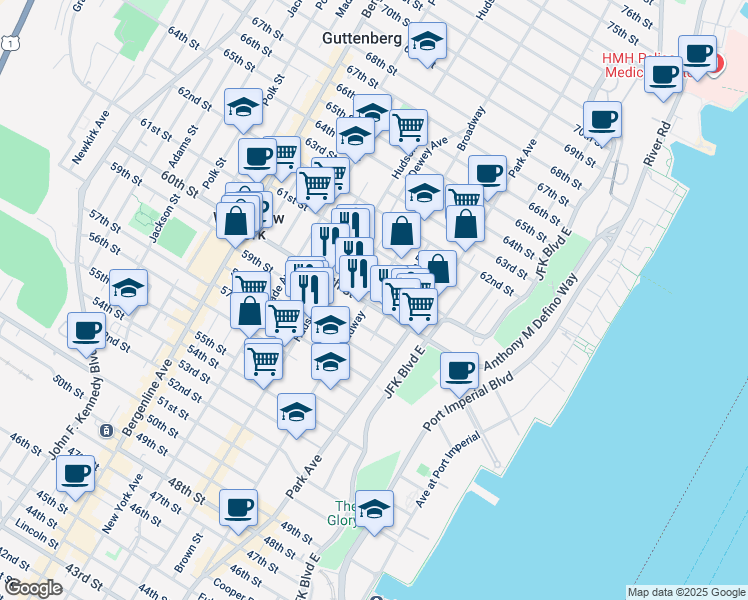The image size is (748, 600).
Task: Click the Lincoln St street label
Action: tap(37, 534)
